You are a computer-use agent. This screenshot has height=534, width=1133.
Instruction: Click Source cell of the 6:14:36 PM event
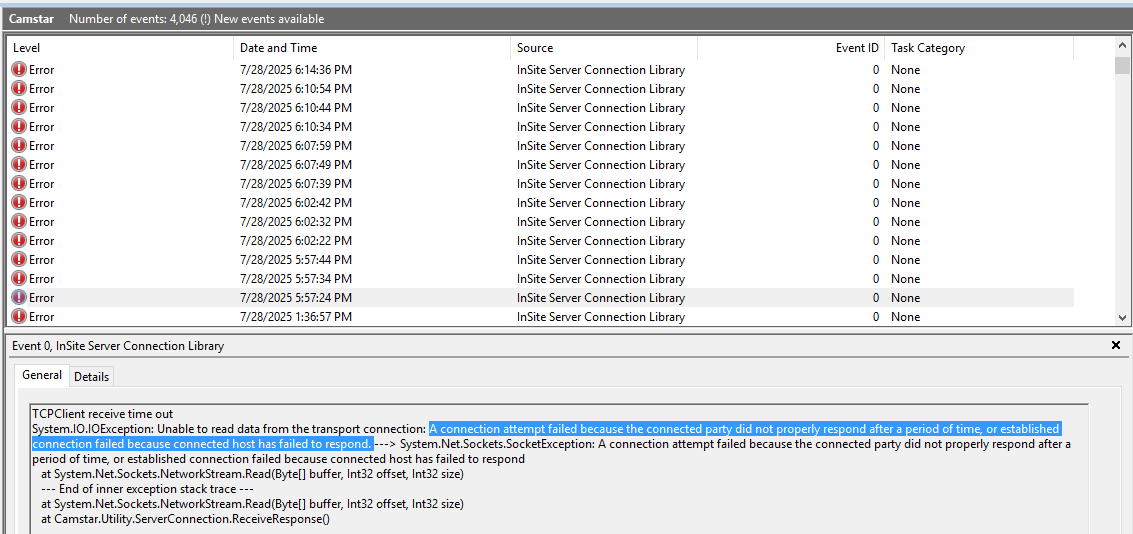click(x=600, y=70)
